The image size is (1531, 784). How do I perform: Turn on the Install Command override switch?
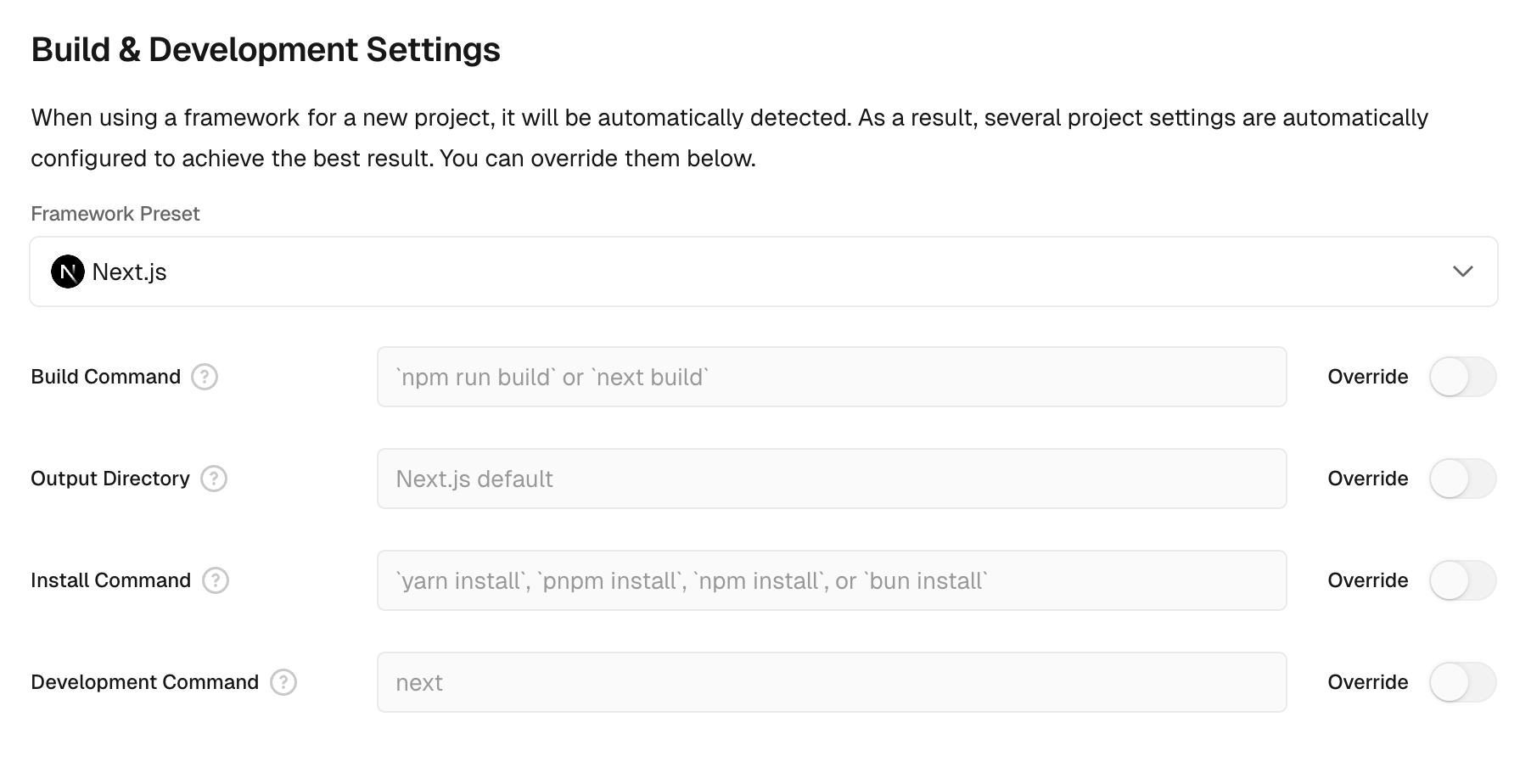(x=1463, y=580)
